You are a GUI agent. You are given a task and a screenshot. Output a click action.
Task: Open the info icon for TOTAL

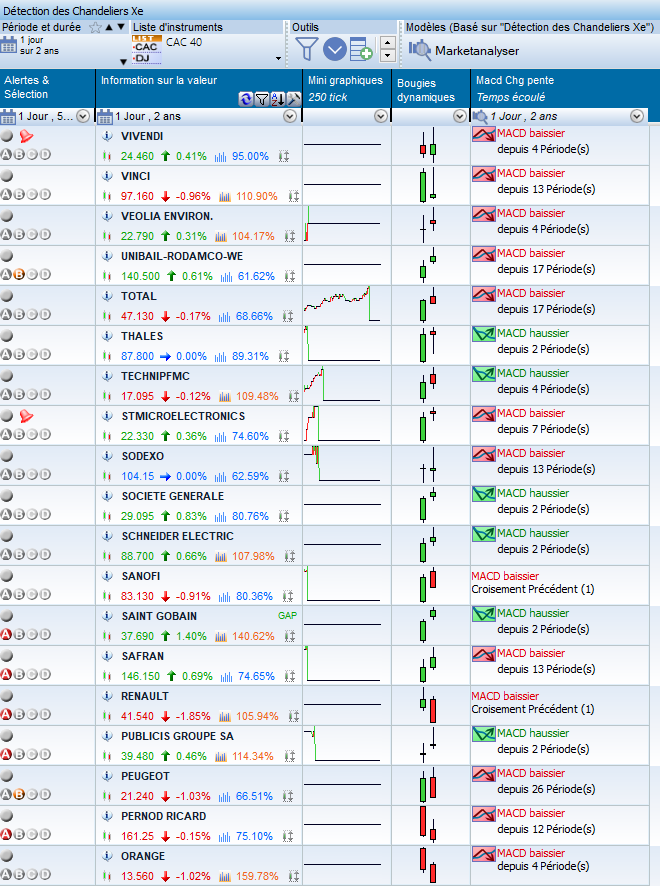point(107,296)
